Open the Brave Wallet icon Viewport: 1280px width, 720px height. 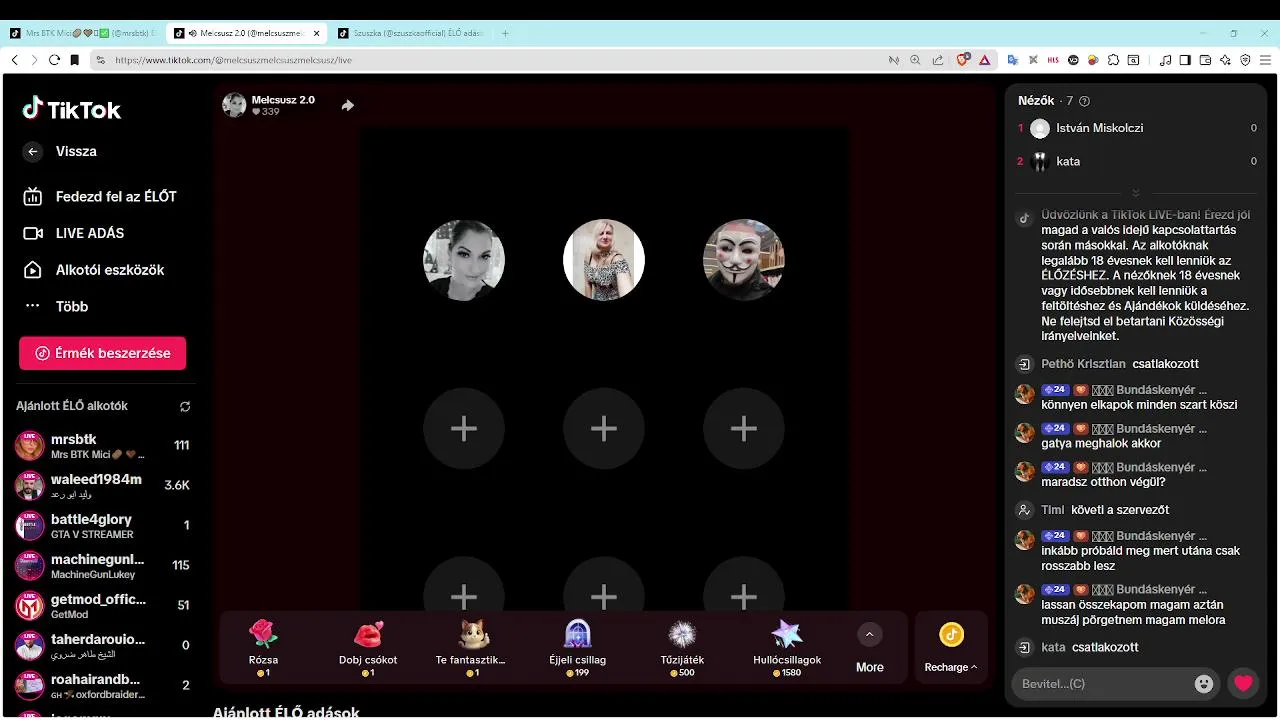click(1205, 60)
